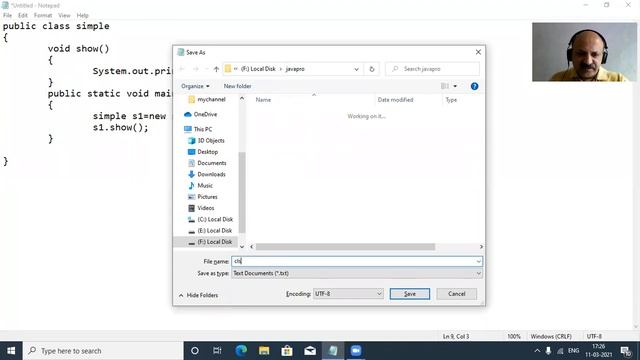Viewport: 640px width, 360px height.
Task: Open the Windows Start menu
Action: pos(11,351)
